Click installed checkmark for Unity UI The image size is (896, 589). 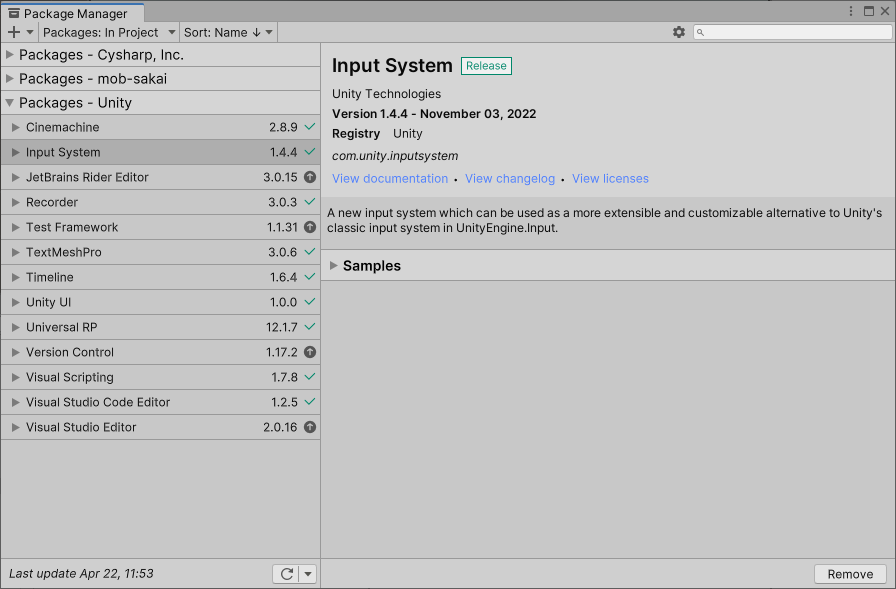pyautogui.click(x=310, y=302)
